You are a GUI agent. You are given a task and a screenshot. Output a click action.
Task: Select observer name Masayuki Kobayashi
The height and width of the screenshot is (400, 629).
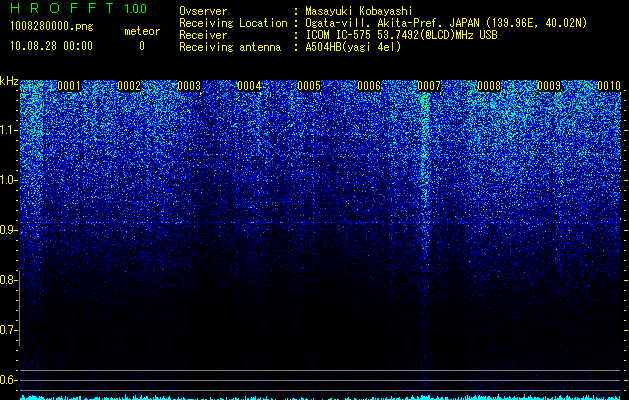tap(359, 11)
